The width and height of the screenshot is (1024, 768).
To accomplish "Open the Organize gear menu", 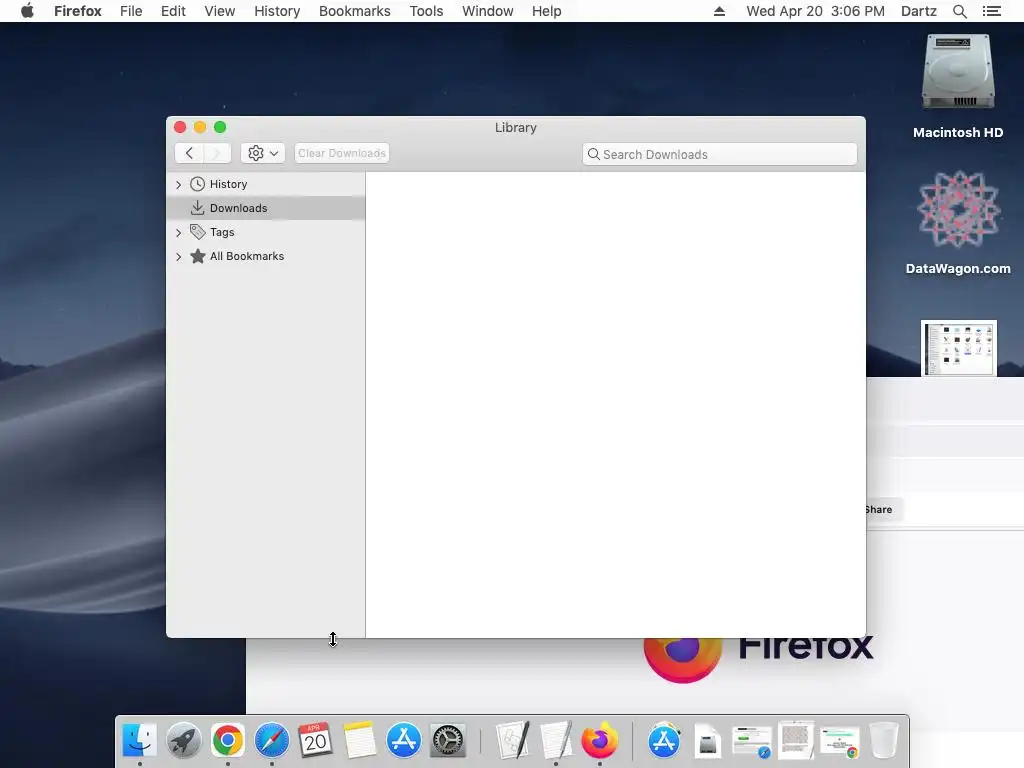I will click(263, 153).
